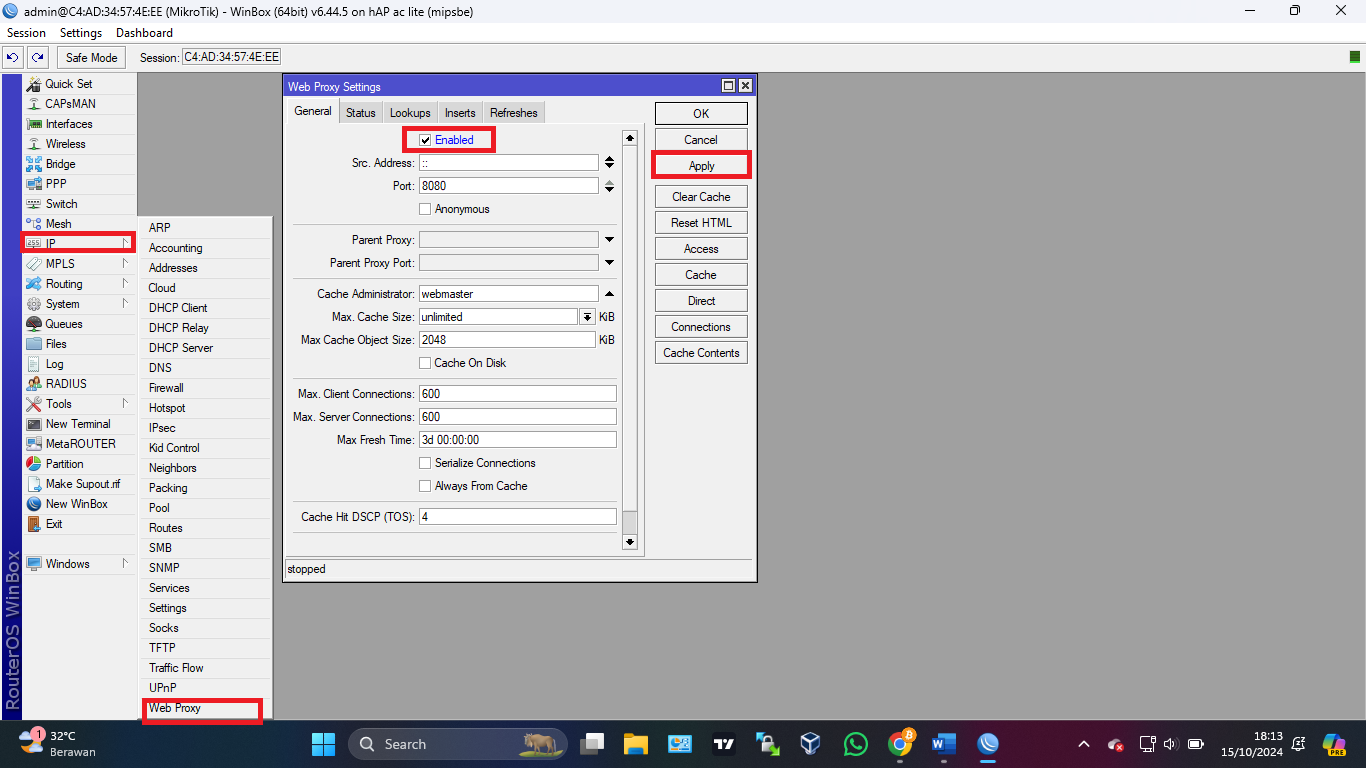Enable the Always From Cache checkbox
Viewport: 1366px width, 768px height.
point(425,486)
